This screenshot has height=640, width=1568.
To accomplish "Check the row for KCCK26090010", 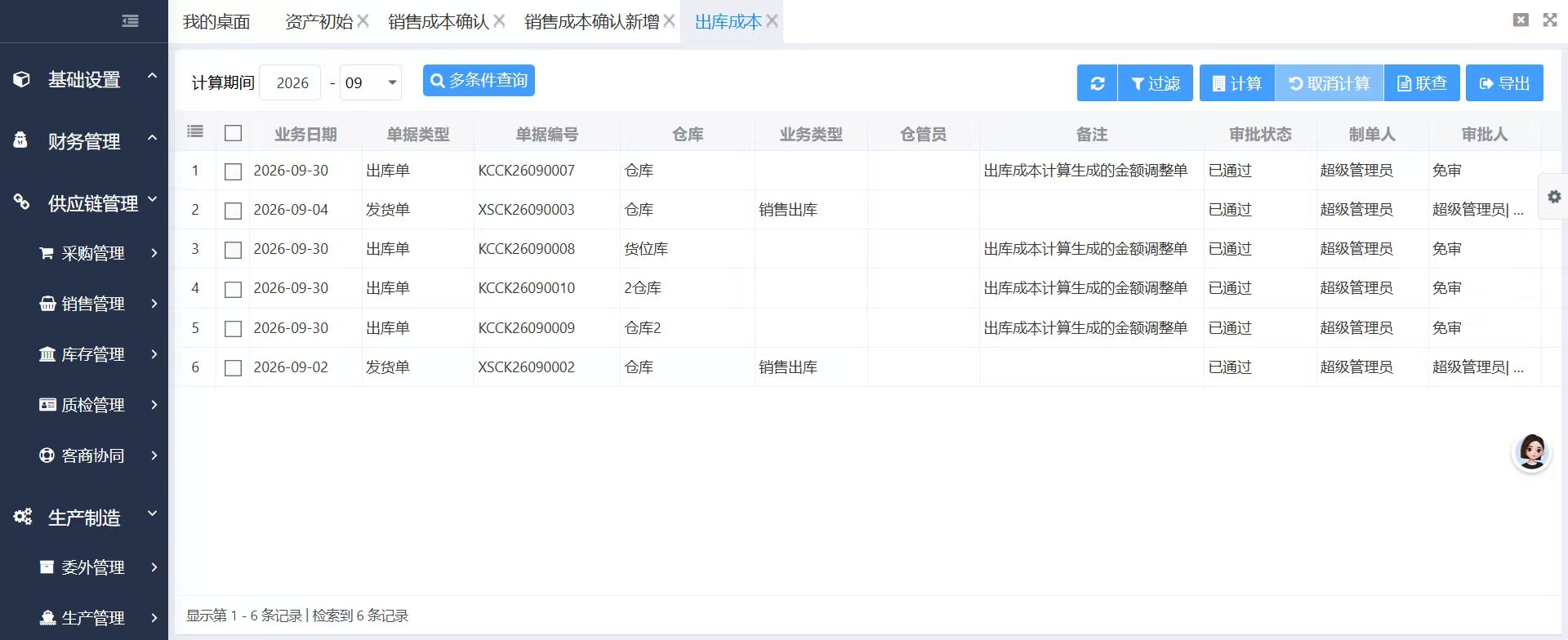I will click(x=233, y=289).
